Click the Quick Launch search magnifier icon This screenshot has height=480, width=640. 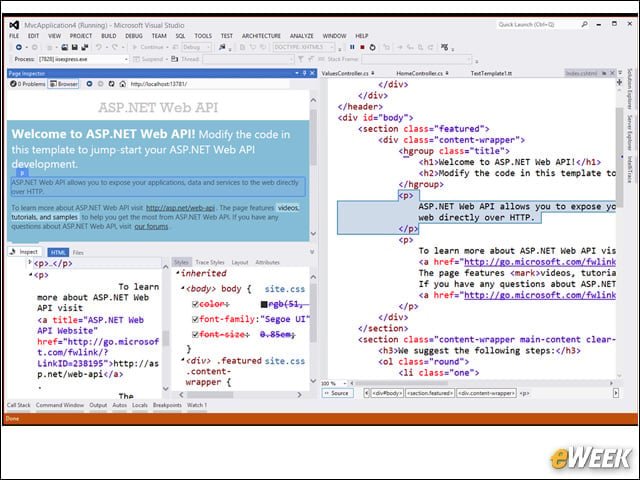click(584, 24)
